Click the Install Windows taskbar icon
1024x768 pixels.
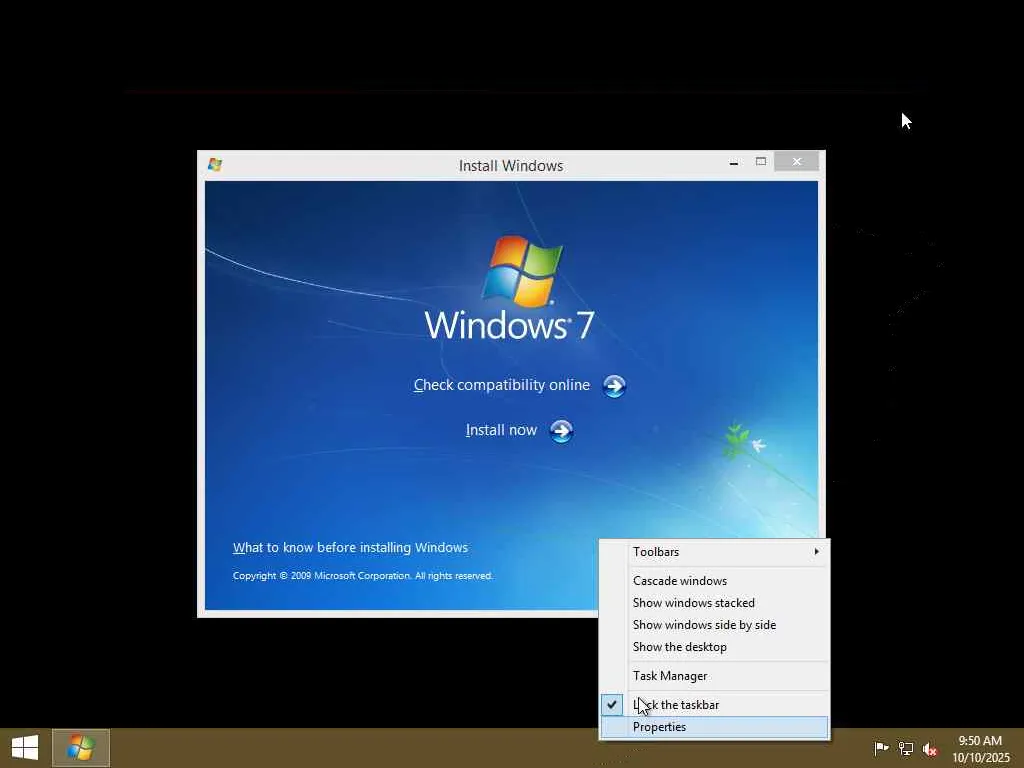(81, 748)
